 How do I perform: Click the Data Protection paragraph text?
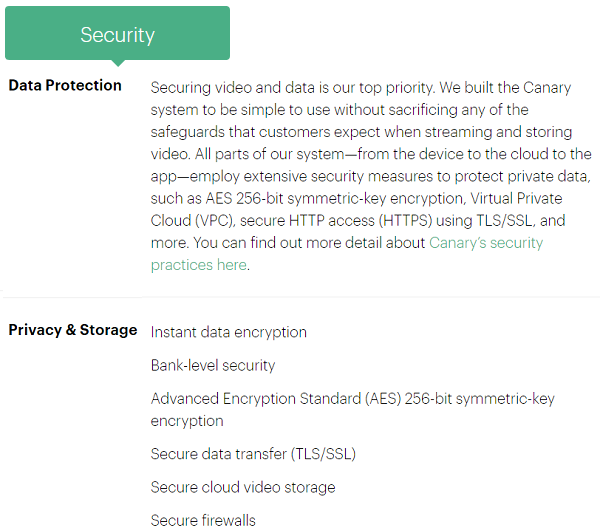(371, 176)
